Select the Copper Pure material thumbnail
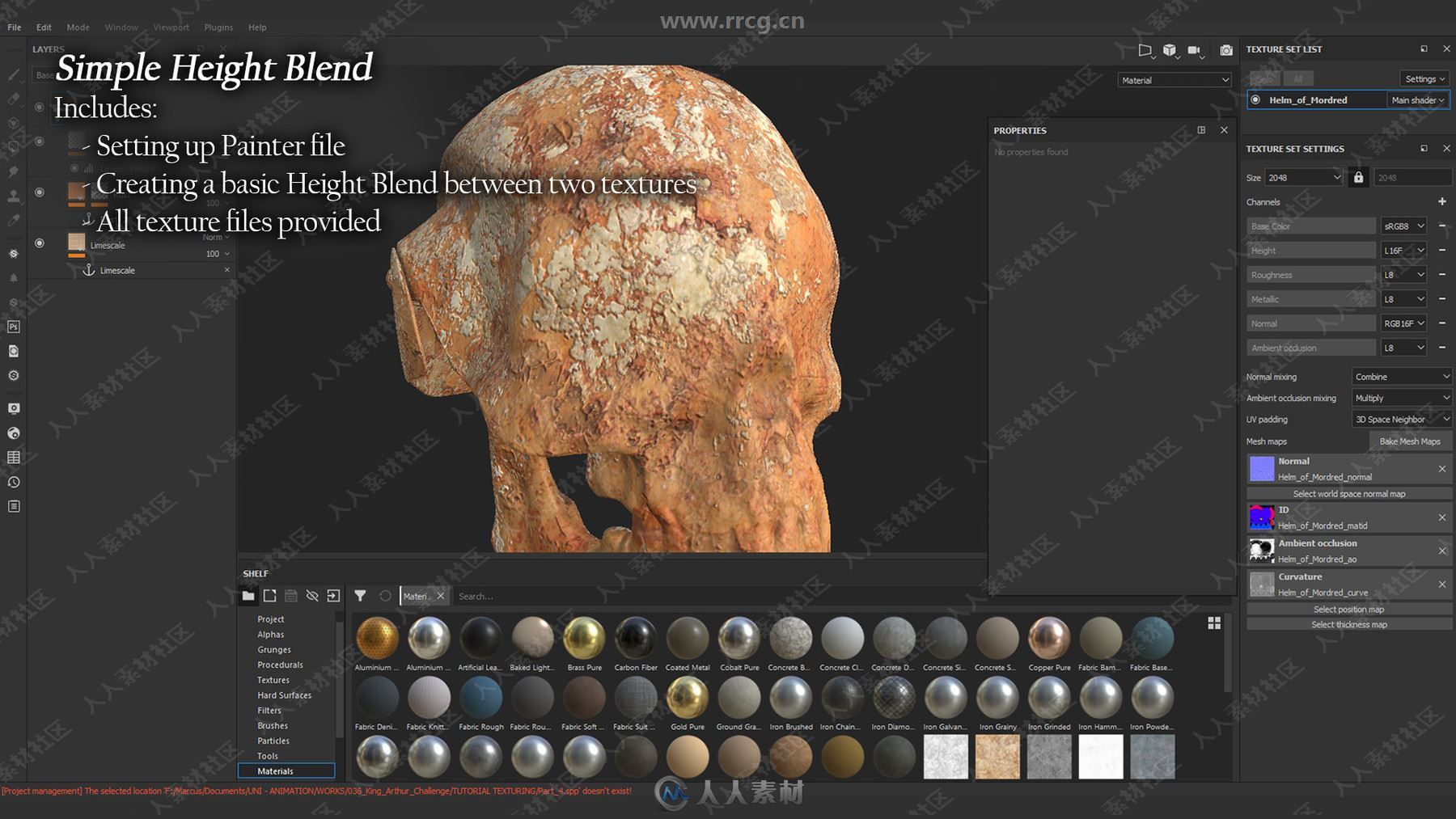 tap(1049, 639)
